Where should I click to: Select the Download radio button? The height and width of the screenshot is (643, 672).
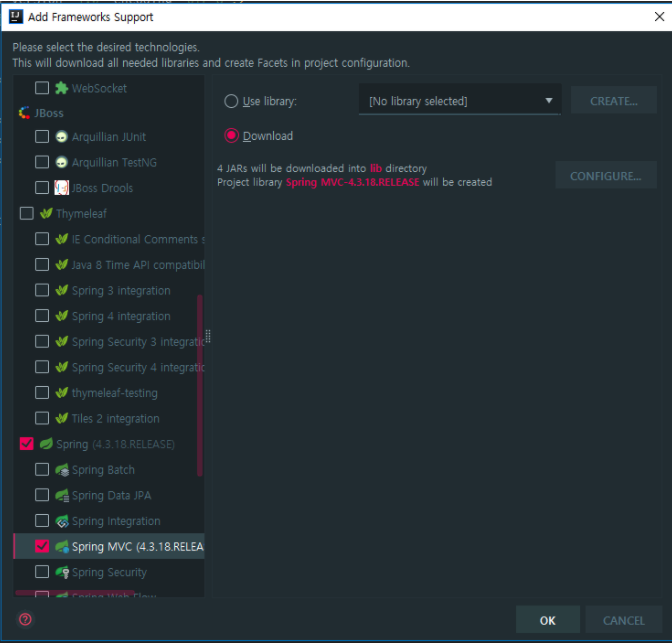point(231,136)
